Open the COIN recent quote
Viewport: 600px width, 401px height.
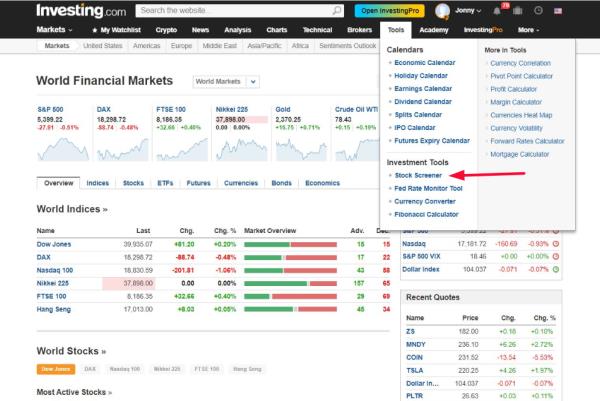pyautogui.click(x=414, y=357)
